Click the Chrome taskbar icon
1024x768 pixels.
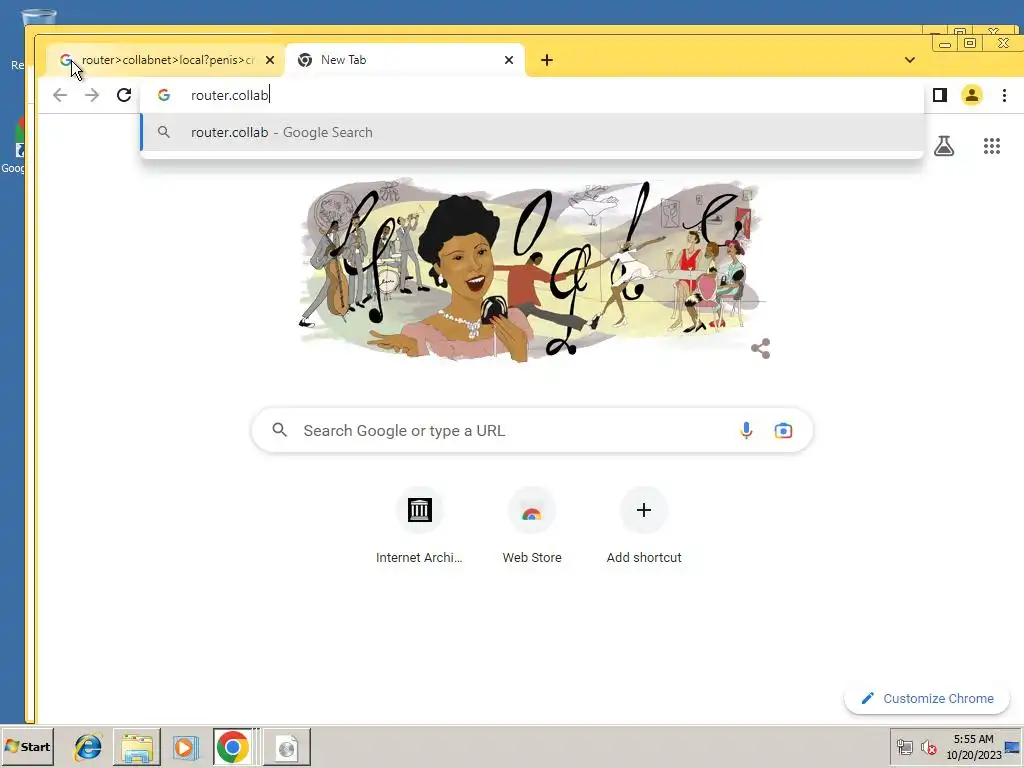point(233,746)
